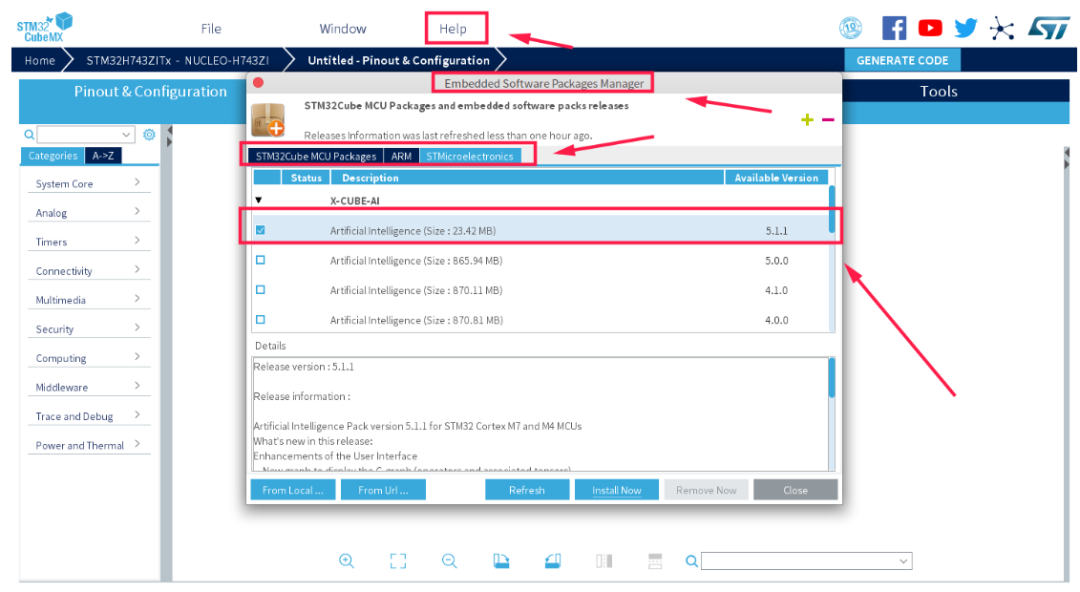Click the Refresh button
Screen dimensions: 1080x592
click(527, 490)
